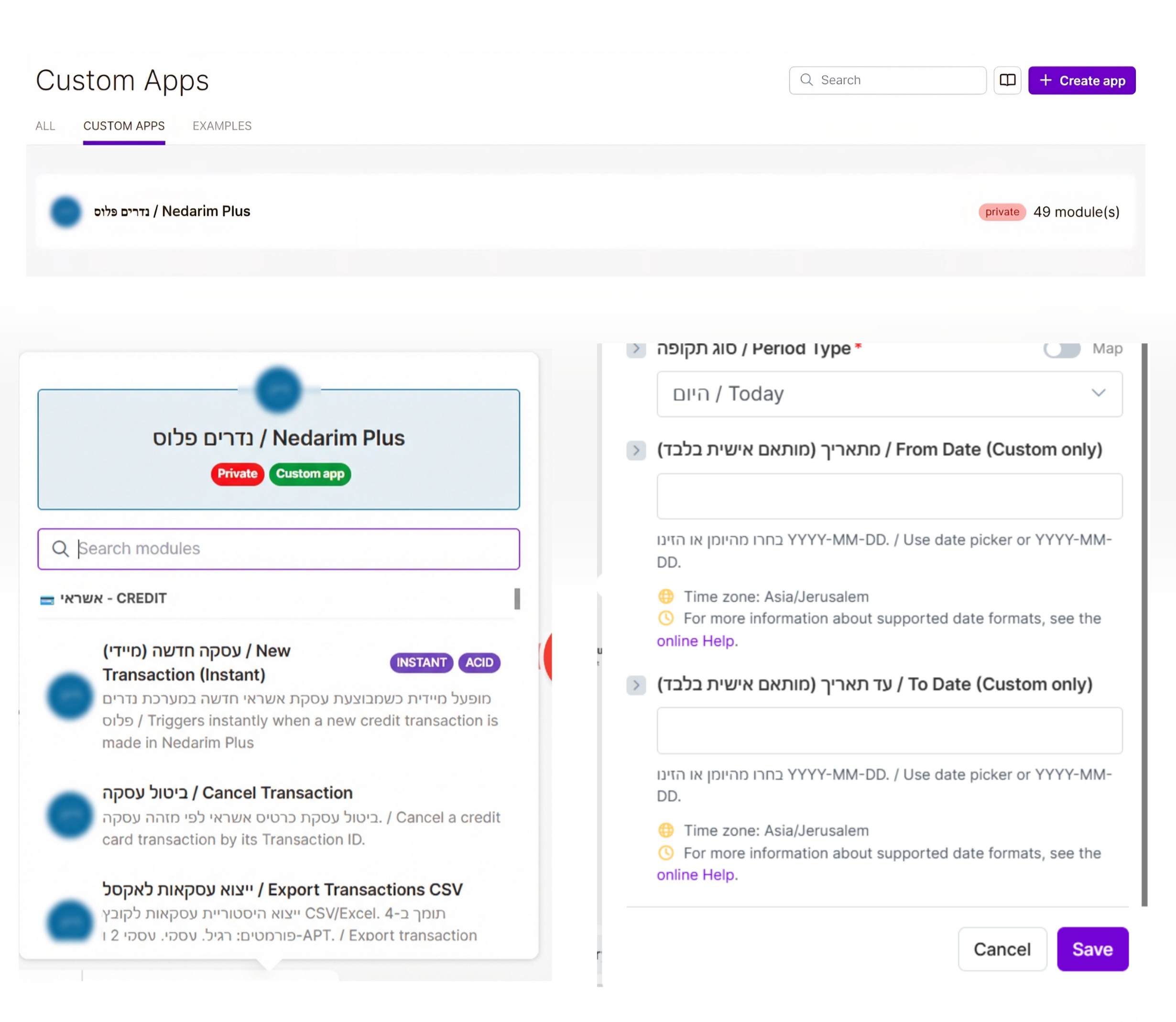Select the New Transaction (Instant) module title
Viewport: 1176px width, 1022px height.
coord(196,663)
